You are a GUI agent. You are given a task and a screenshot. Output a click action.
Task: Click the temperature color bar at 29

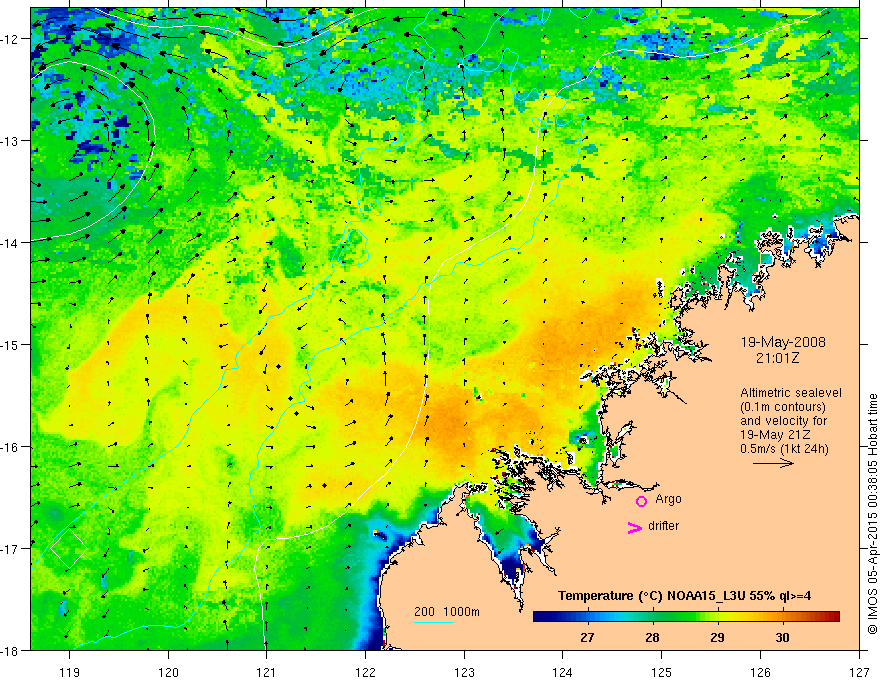[x=717, y=617]
